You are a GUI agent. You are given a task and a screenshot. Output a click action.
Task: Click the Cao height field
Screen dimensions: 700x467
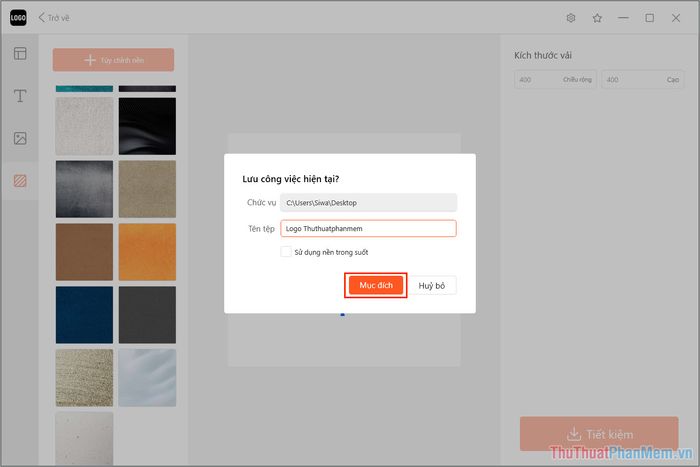pyautogui.click(x=640, y=79)
